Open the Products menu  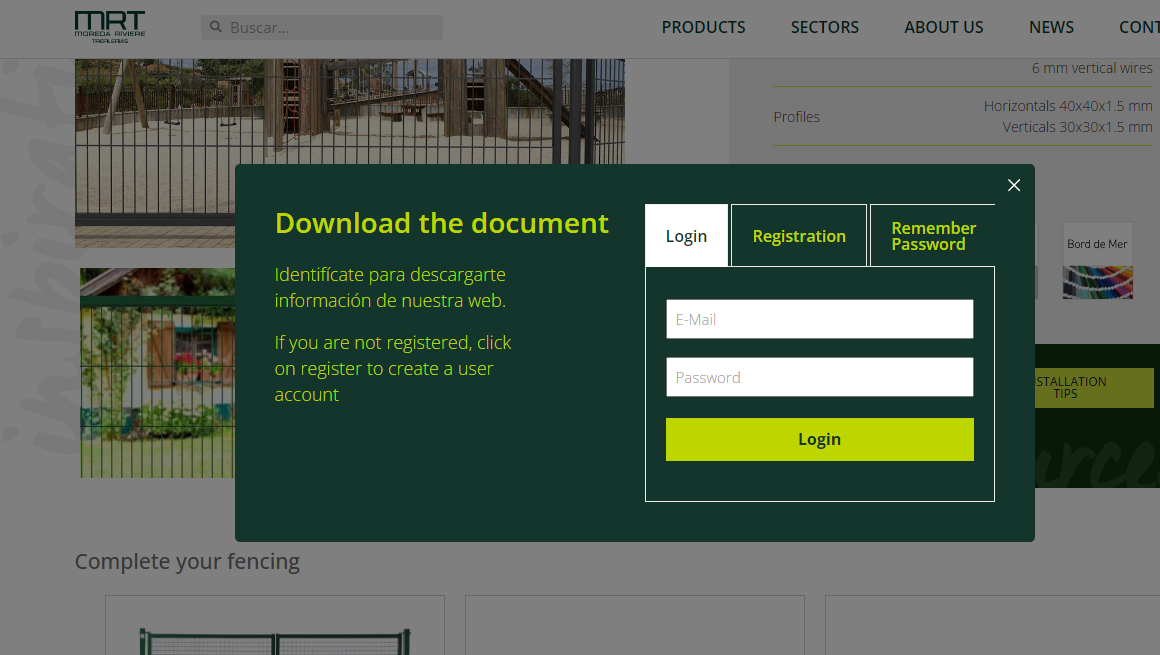(704, 27)
